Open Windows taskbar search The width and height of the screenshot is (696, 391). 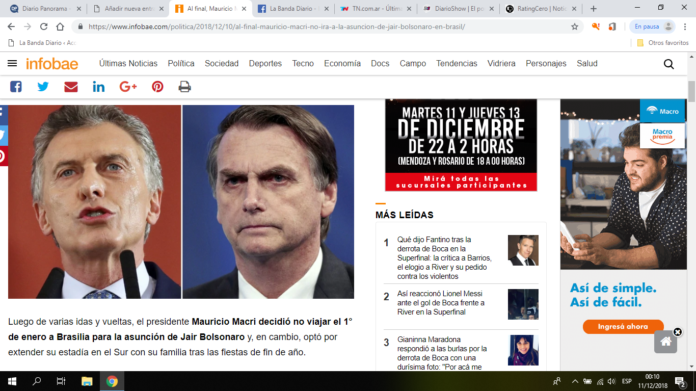[x=37, y=381]
